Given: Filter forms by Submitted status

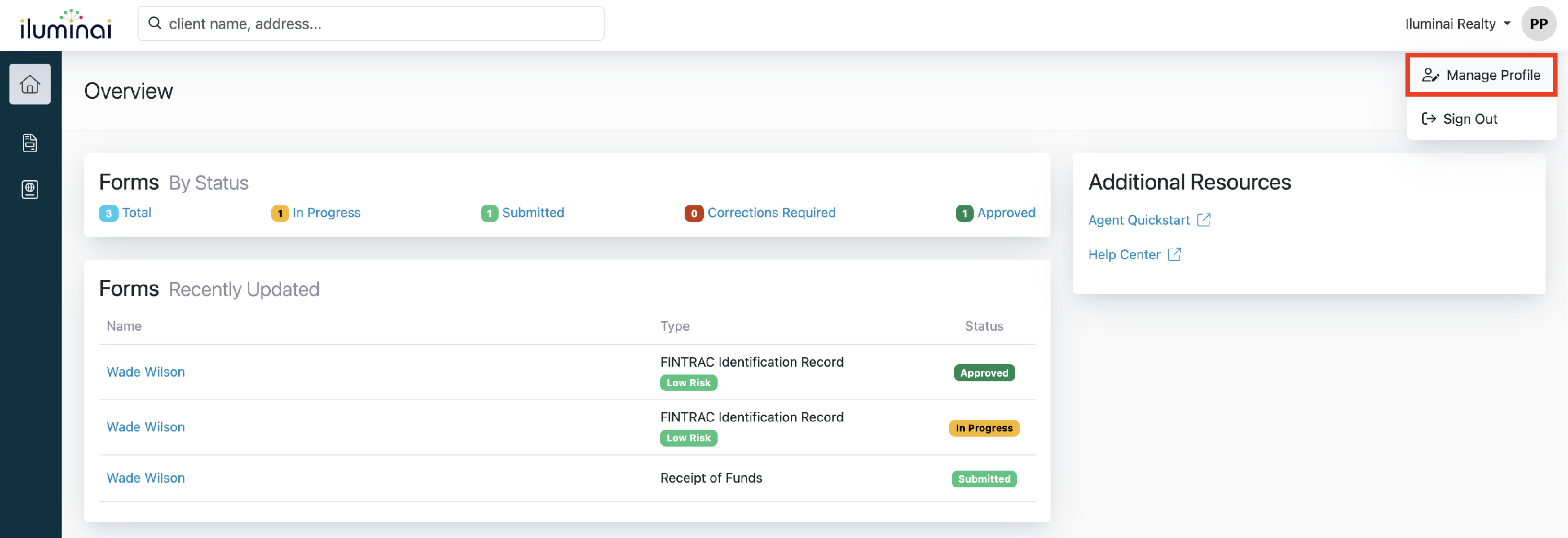Looking at the screenshot, I should click(x=533, y=213).
